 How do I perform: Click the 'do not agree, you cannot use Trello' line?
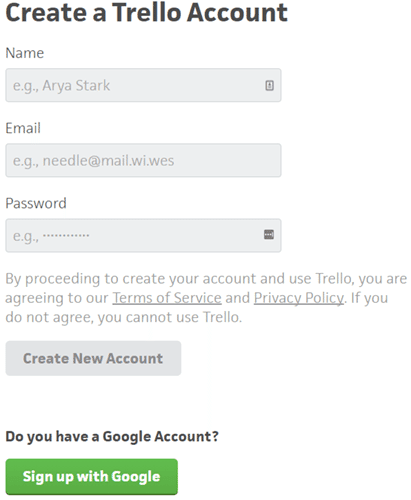pos(124,317)
